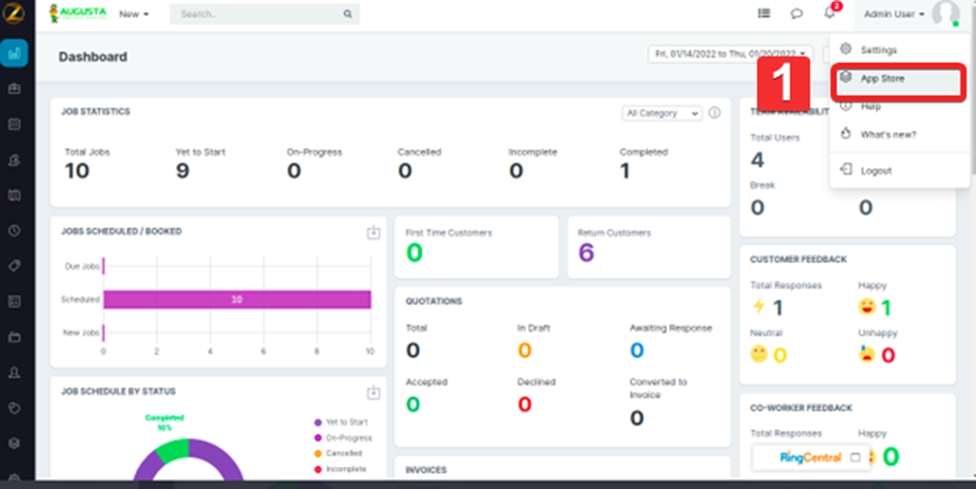Expand the RingCentral widget window

tap(855, 458)
